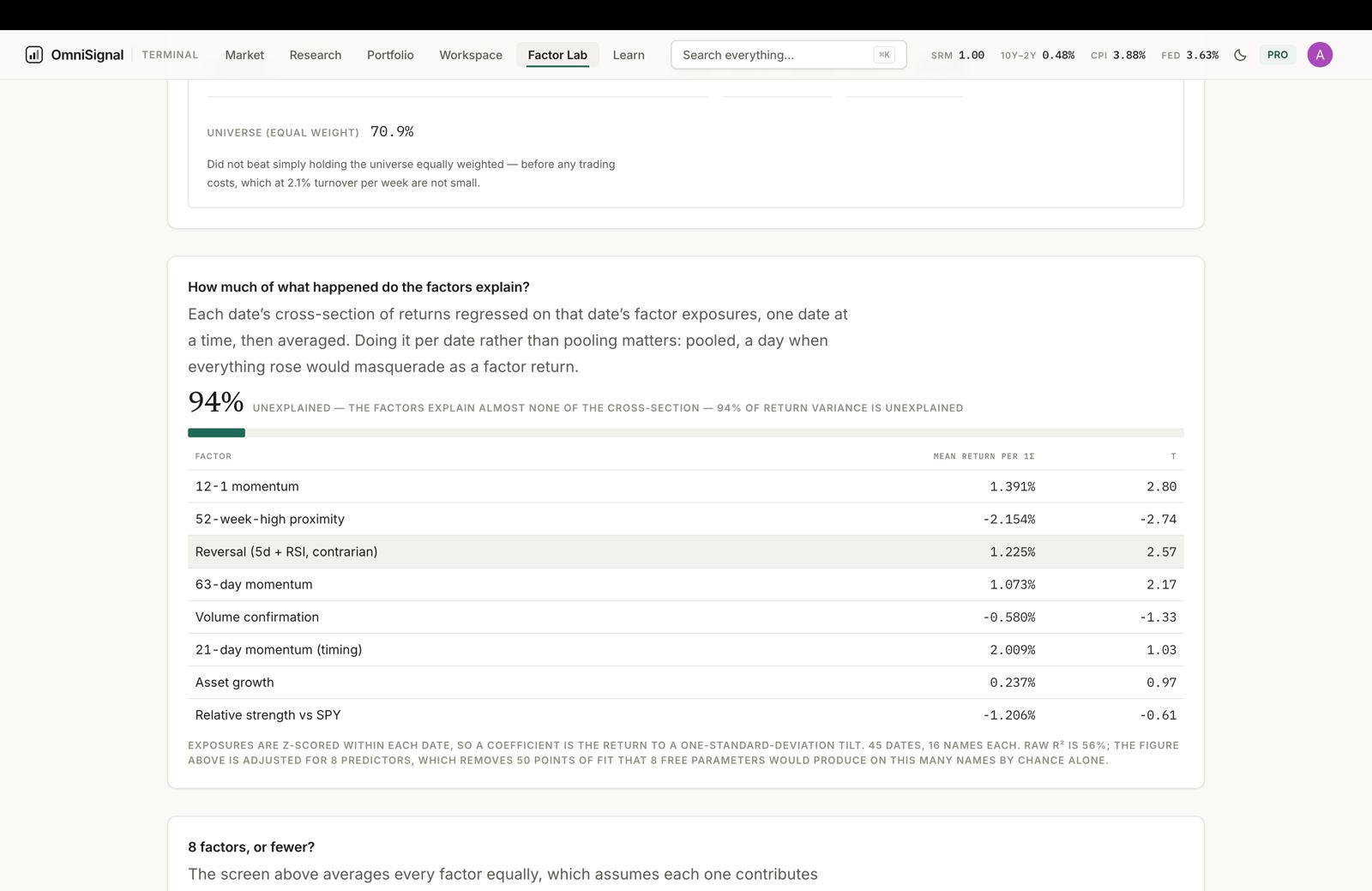Go to the Workspace tab
The height and width of the screenshot is (891, 1372).
click(471, 55)
